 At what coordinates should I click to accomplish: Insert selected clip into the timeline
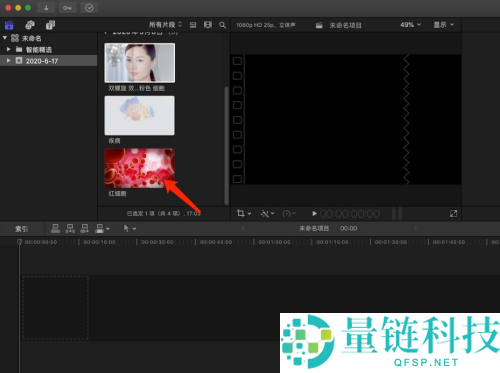70,228
